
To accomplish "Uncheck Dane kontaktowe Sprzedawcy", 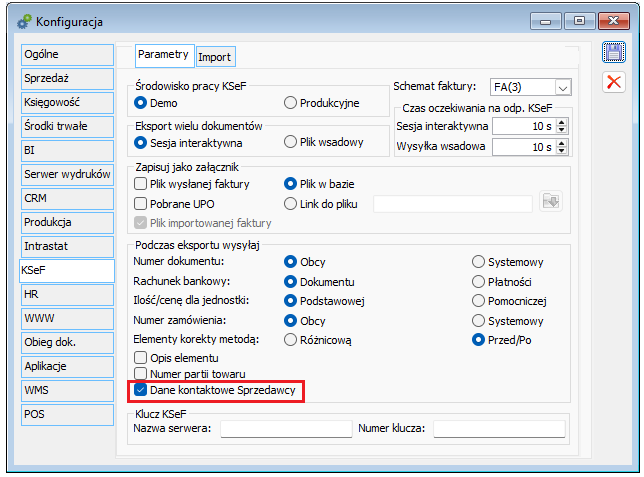I will tap(141, 390).
